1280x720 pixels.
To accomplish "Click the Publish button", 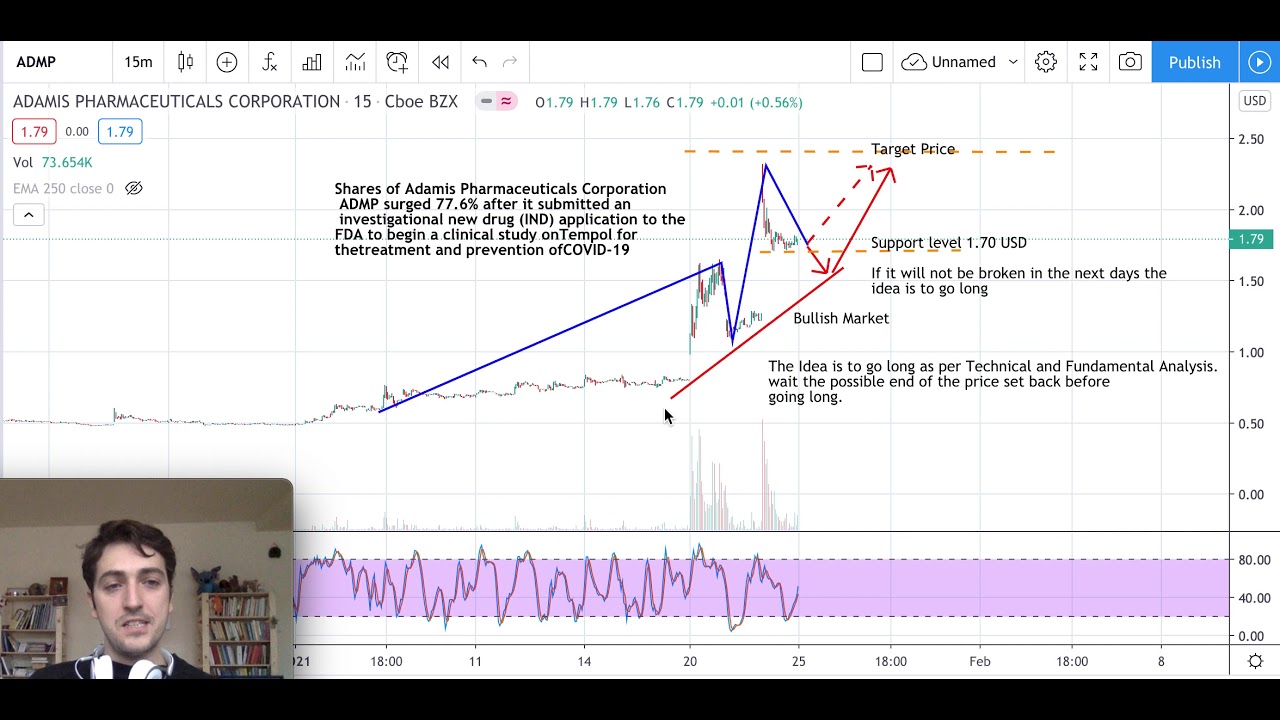I will (x=1195, y=62).
